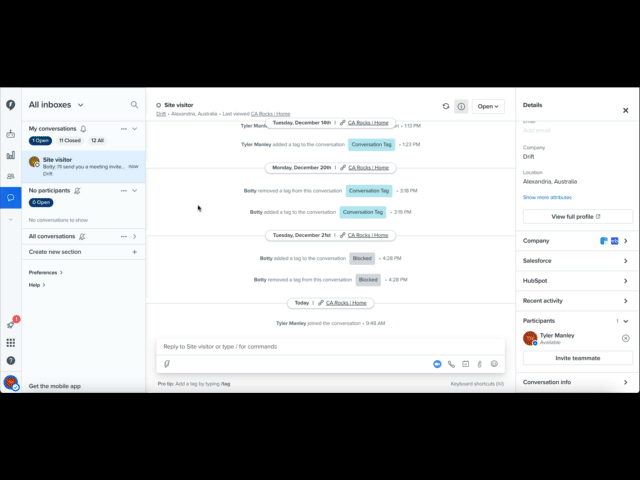Open the contacts people icon
The width and height of the screenshot is (640, 480).
pyautogui.click(x=11, y=176)
